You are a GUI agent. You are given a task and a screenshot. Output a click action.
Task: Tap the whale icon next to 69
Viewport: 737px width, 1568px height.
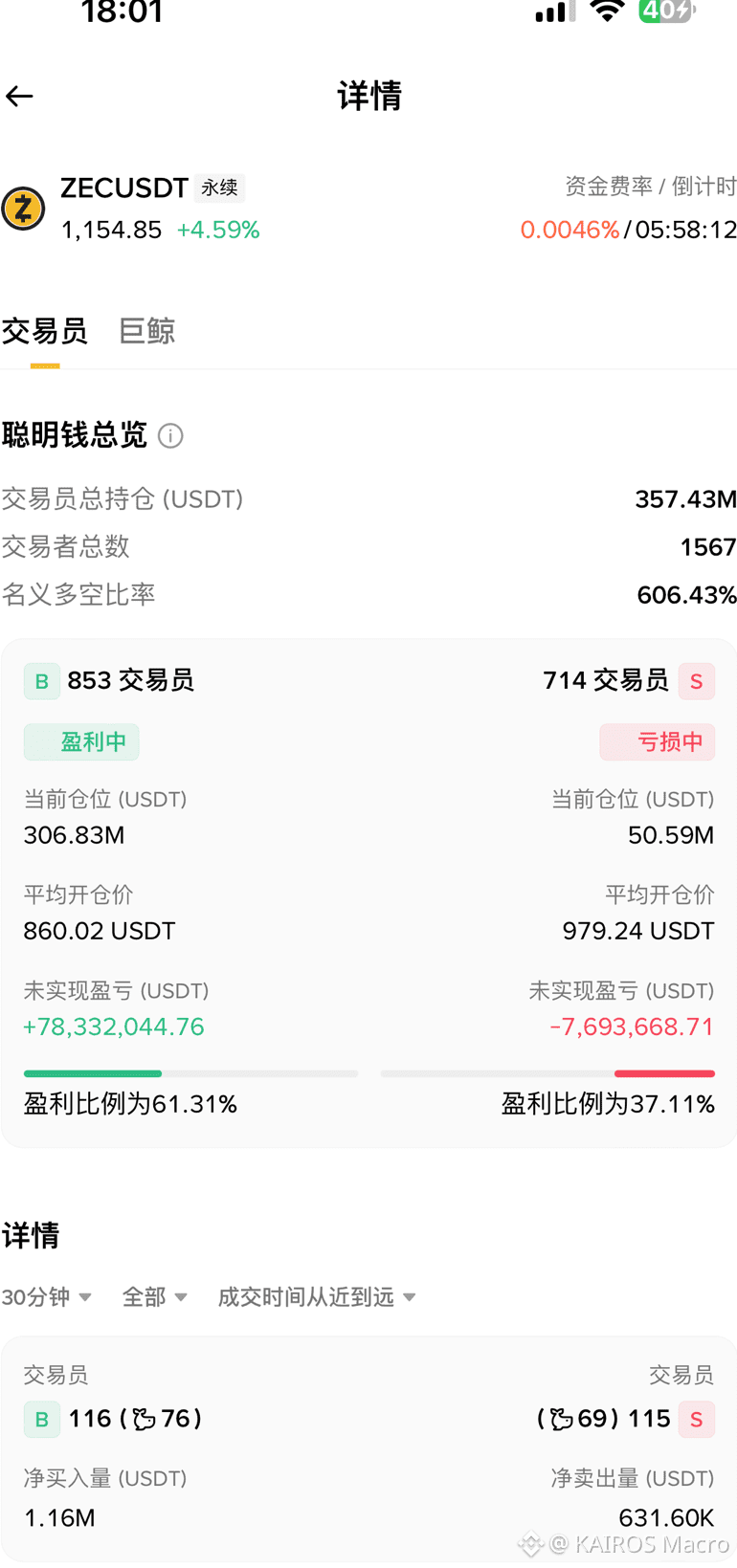click(561, 1419)
